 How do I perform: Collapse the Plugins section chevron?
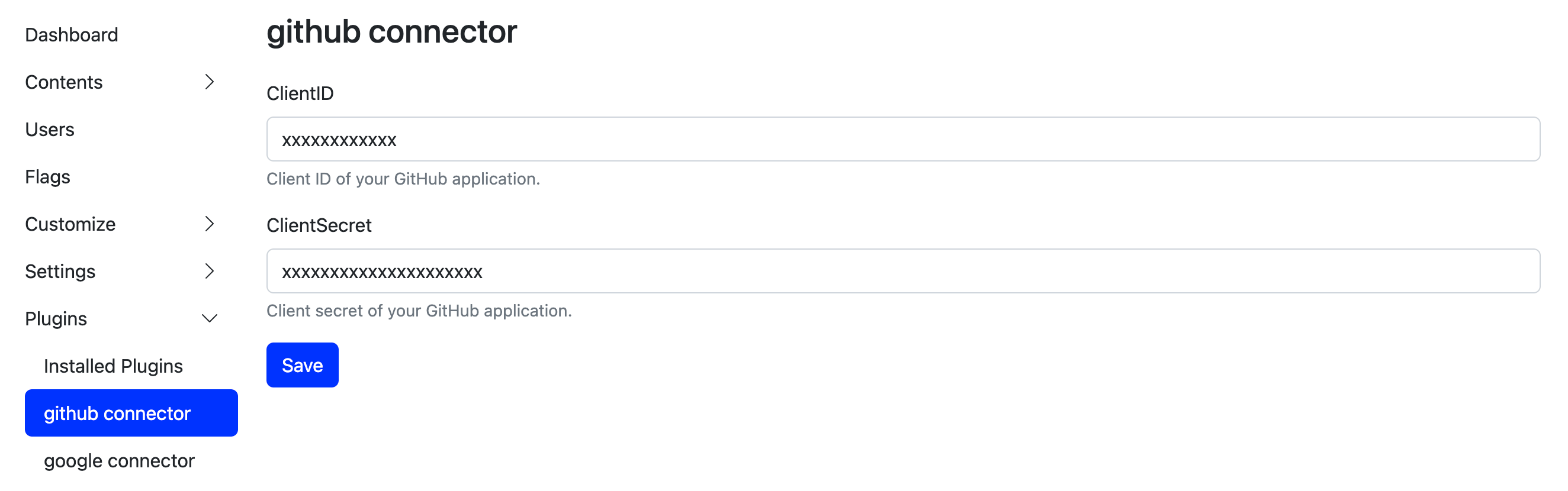coord(210,318)
